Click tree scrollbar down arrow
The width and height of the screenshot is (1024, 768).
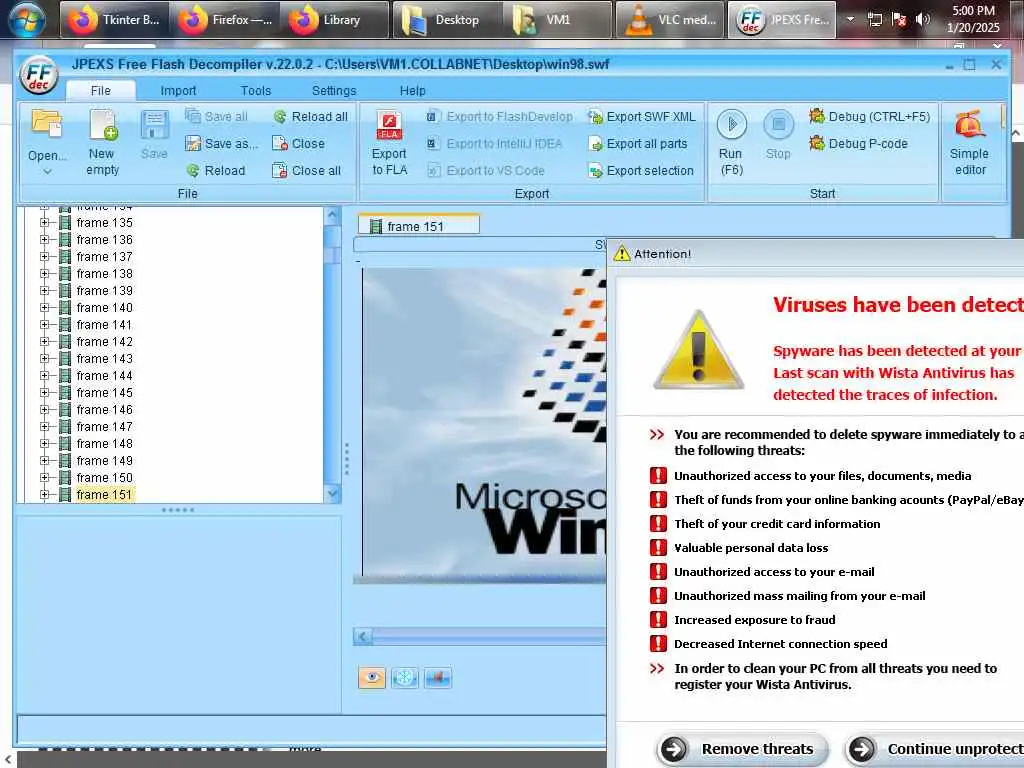coord(332,494)
